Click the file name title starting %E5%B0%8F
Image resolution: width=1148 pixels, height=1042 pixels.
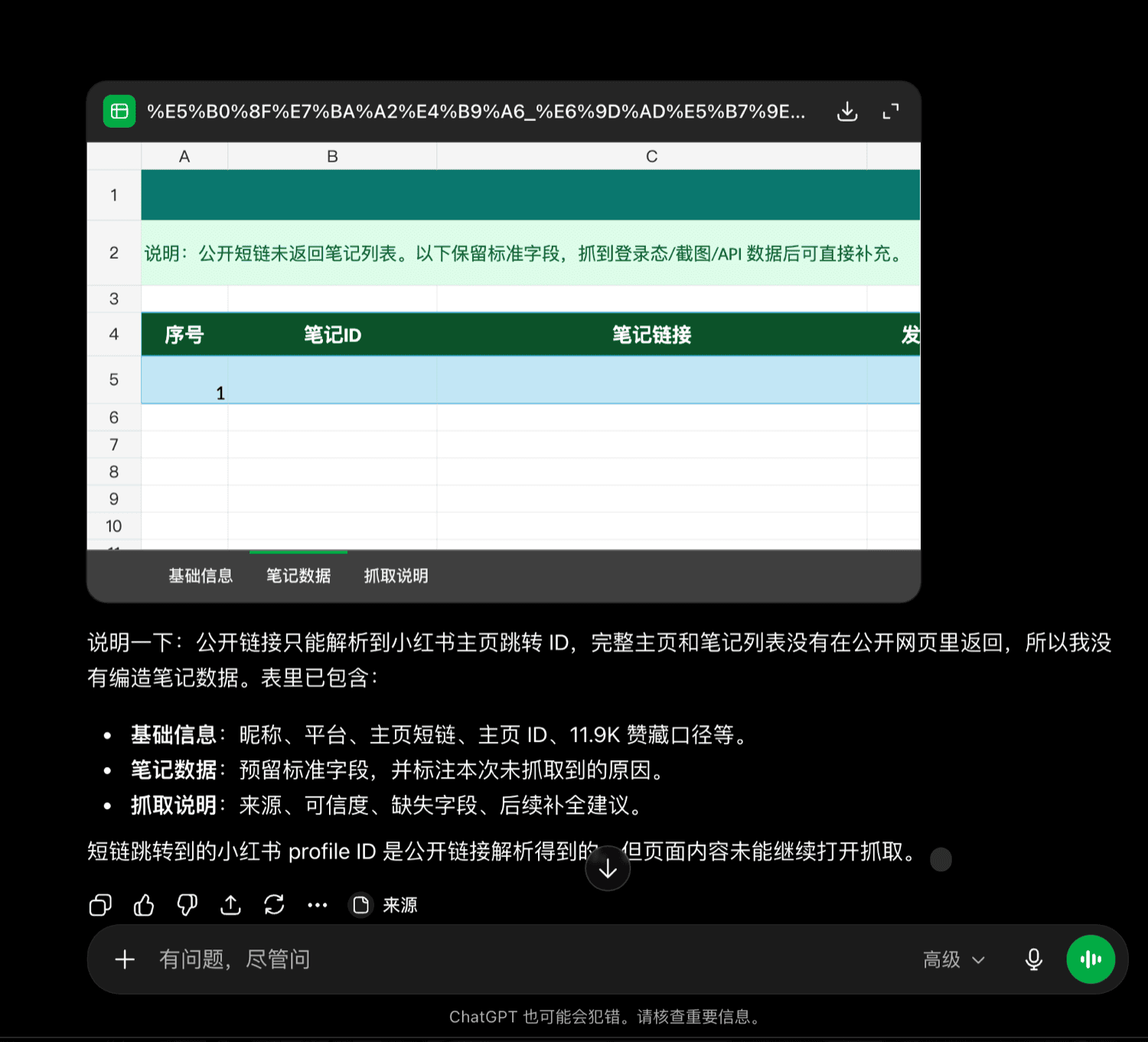click(x=476, y=112)
